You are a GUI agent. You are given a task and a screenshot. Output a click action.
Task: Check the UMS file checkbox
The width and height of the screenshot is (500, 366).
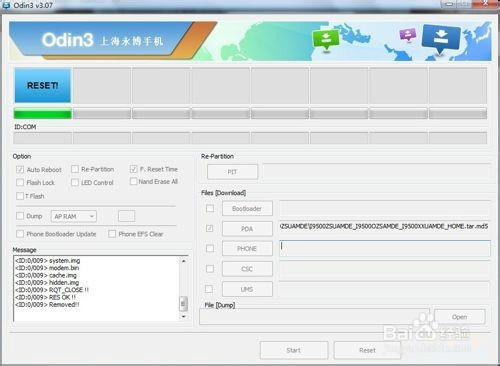pos(209,289)
